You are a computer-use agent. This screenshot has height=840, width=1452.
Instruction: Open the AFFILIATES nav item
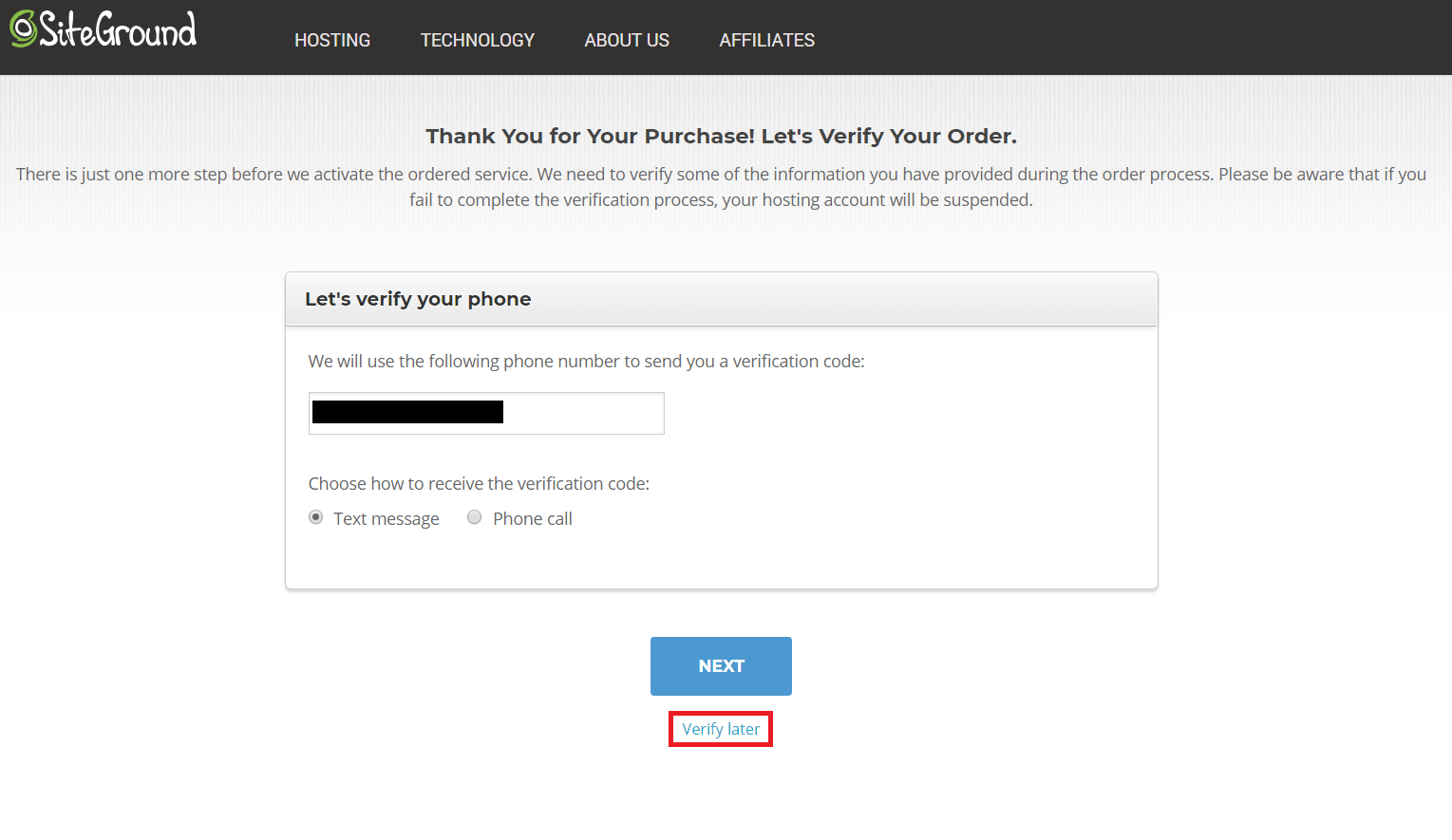point(767,40)
